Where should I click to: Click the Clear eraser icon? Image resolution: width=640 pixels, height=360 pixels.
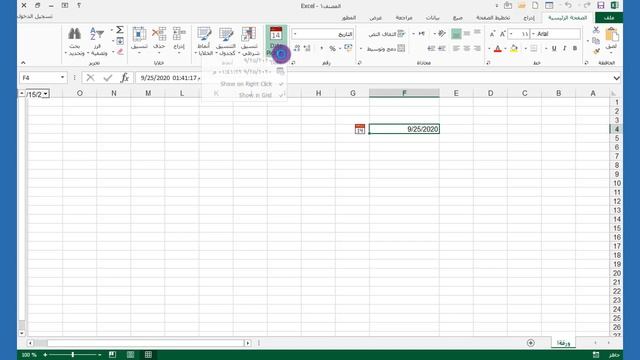[120, 52]
